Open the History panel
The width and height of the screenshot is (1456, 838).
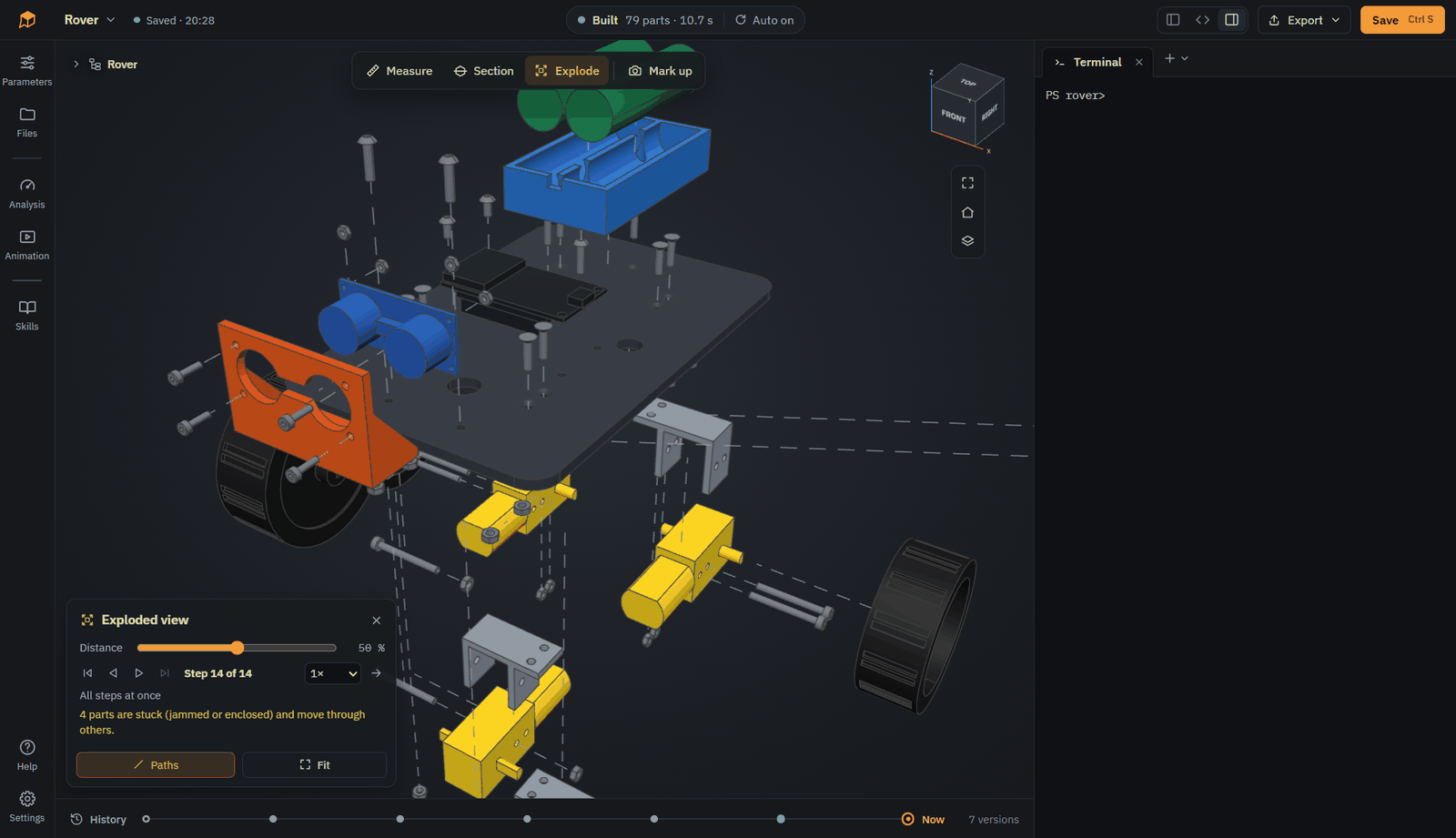pos(98,820)
